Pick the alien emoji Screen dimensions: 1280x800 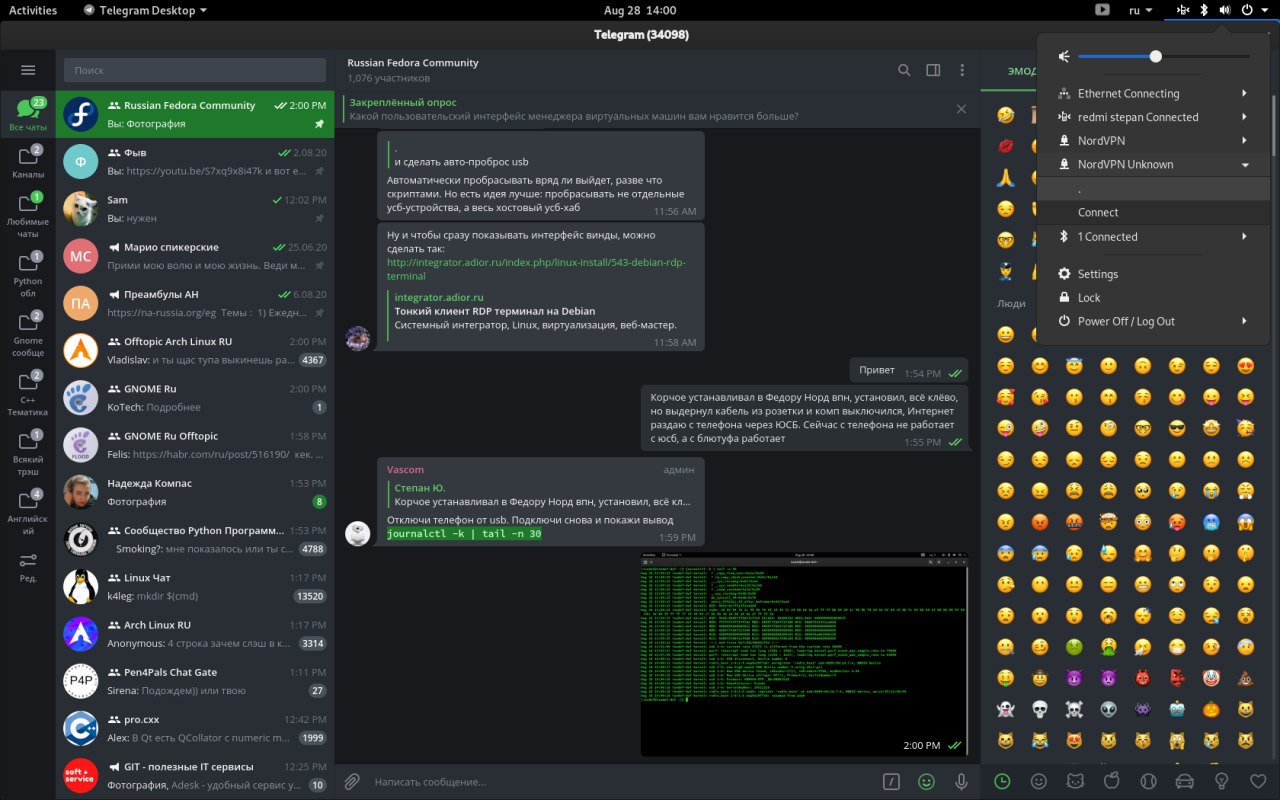1108,709
